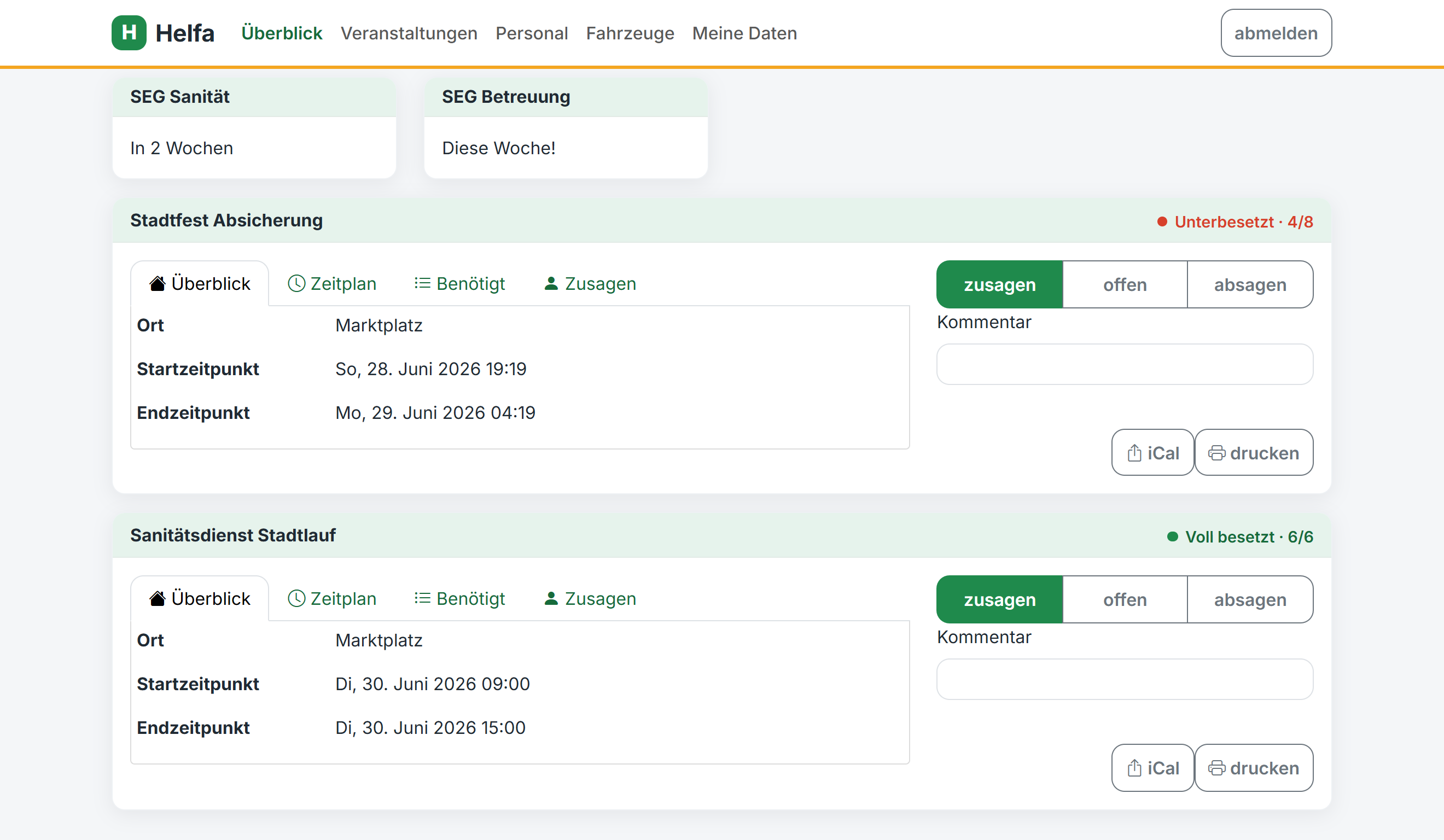Open the Überblick navigation item
The image size is (1444, 840).
[281, 33]
